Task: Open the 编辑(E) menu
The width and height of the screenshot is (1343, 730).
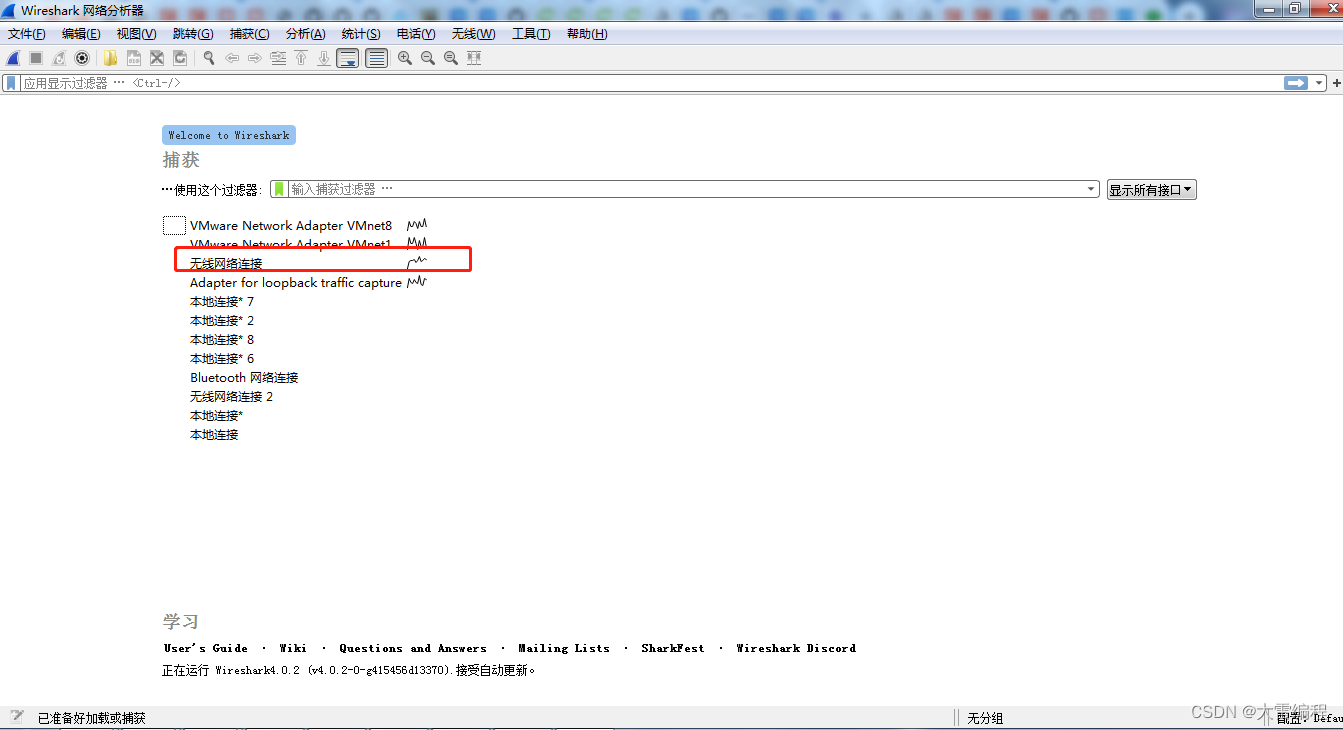Action: point(81,34)
